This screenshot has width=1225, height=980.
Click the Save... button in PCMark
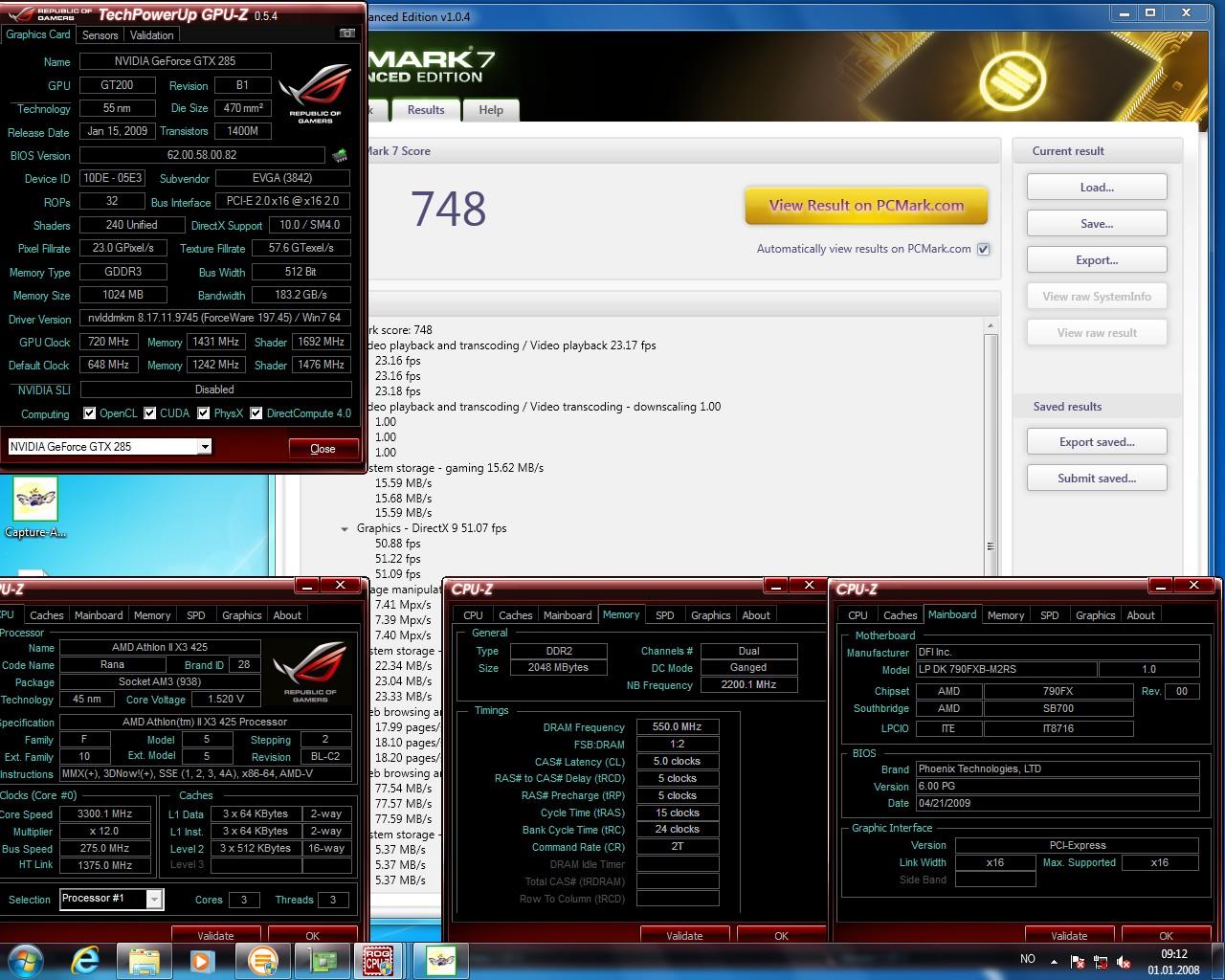coord(1097,224)
